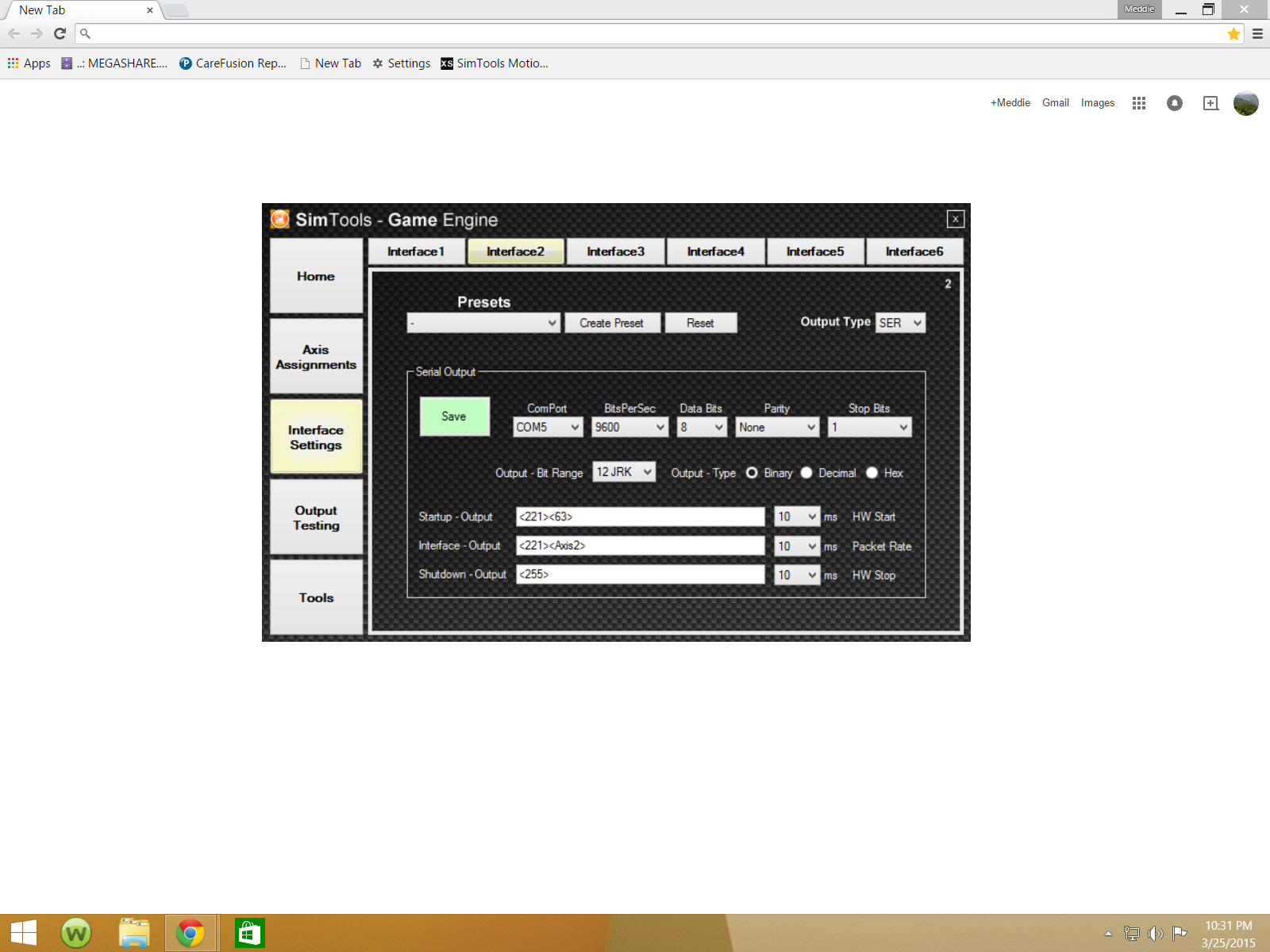The height and width of the screenshot is (952, 1270).
Task: Expand the Parity None dropdown
Action: click(777, 427)
